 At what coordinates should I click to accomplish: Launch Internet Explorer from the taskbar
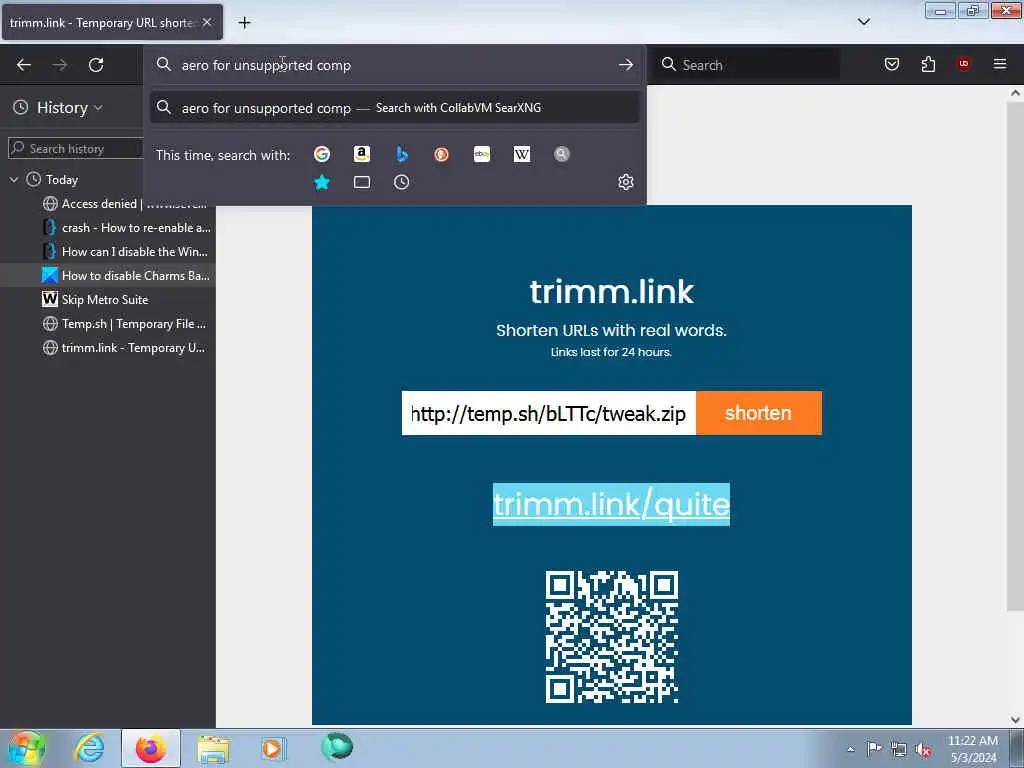[x=90, y=748]
